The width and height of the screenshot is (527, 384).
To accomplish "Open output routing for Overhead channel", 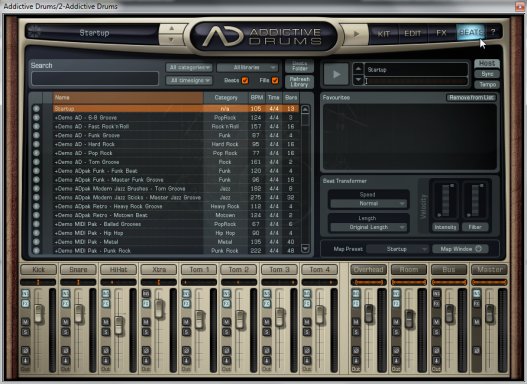I will (356, 361).
